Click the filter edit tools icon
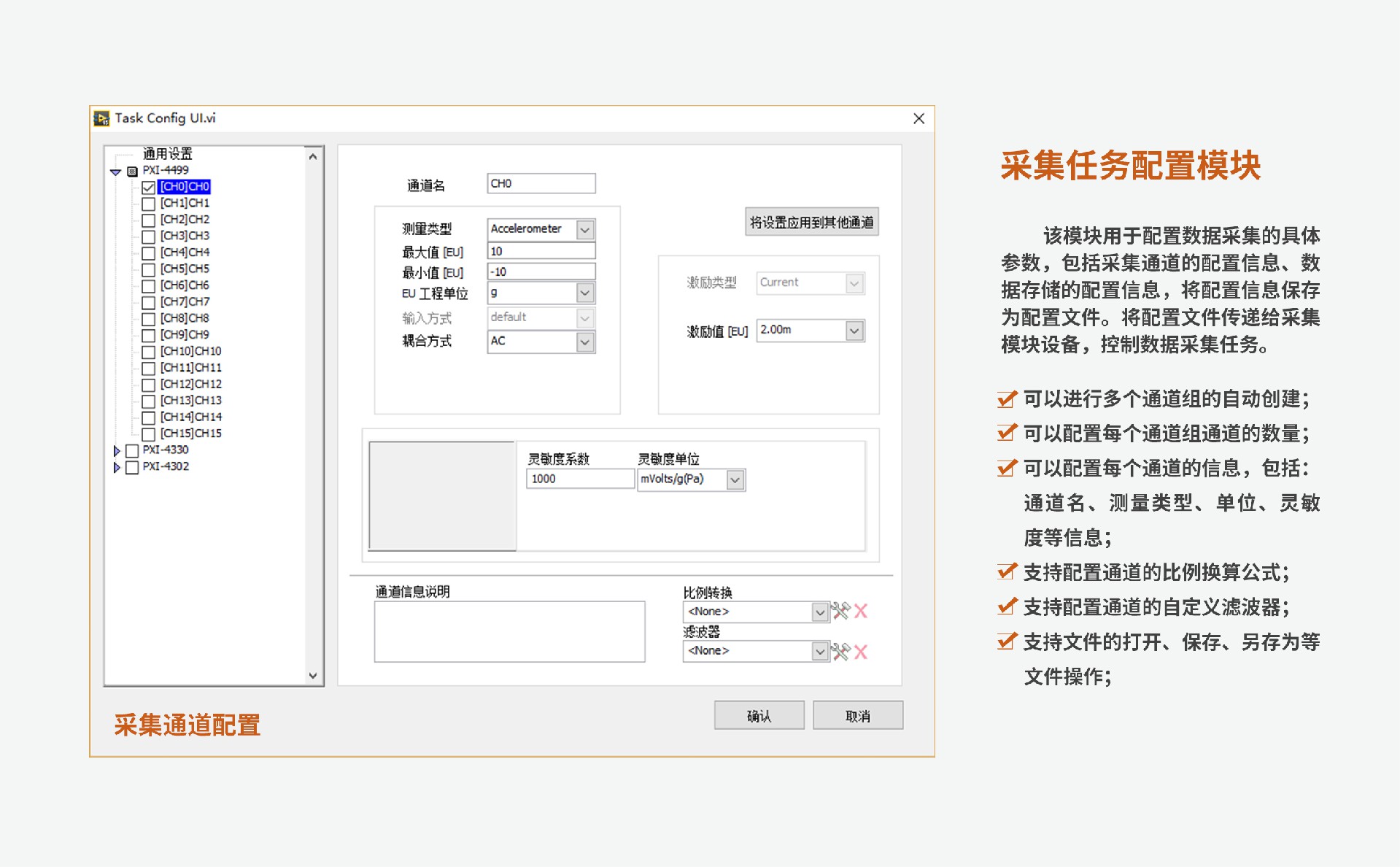Image resolution: width=1400 pixels, height=867 pixels. pos(841,651)
